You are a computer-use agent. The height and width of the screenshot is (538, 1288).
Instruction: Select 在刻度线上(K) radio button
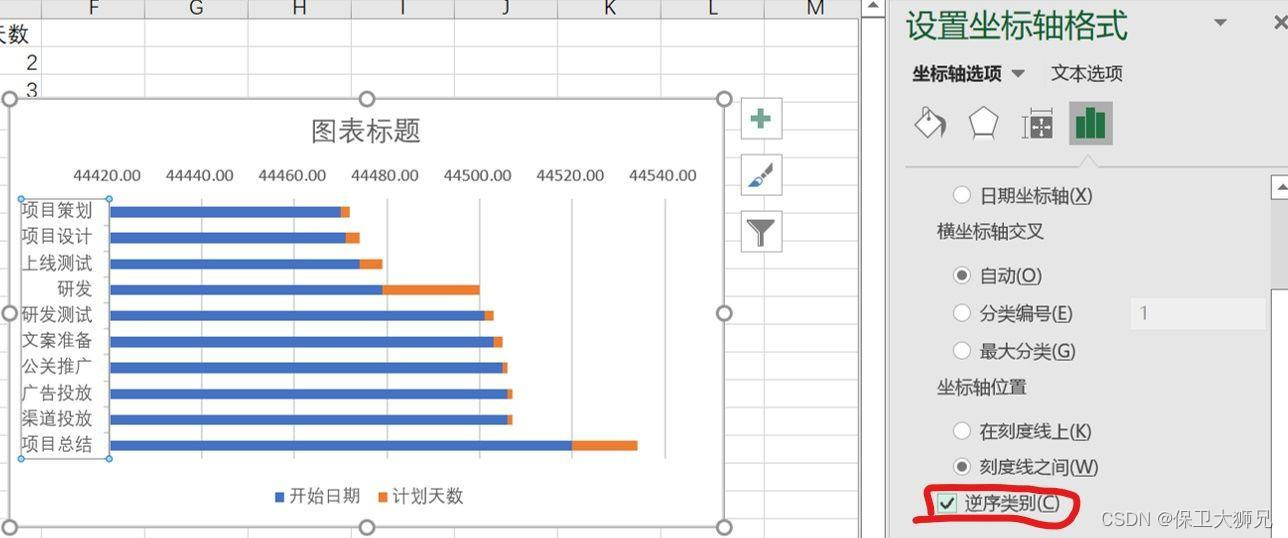click(x=962, y=431)
